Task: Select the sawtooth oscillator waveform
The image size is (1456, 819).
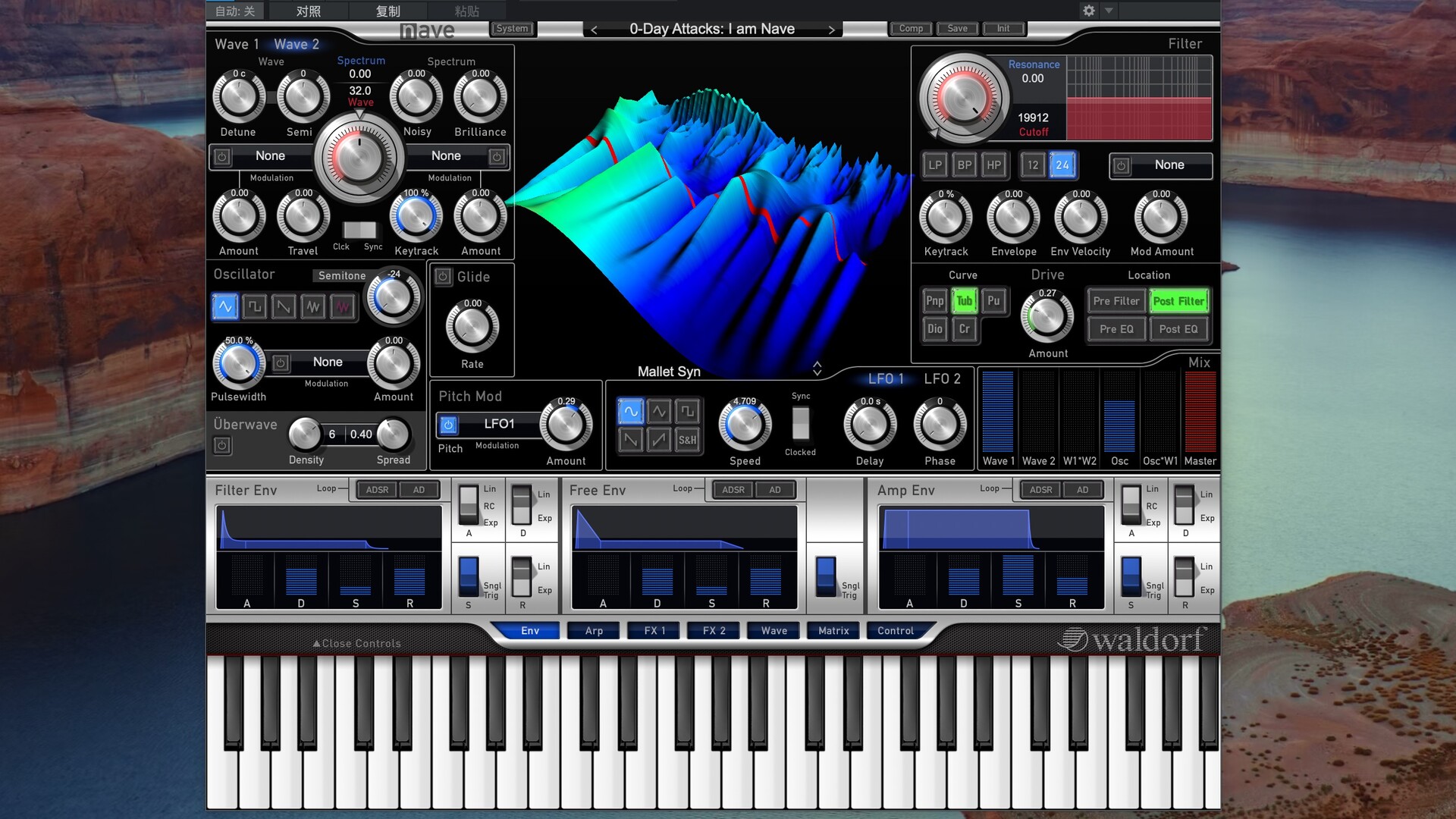Action: click(x=284, y=306)
